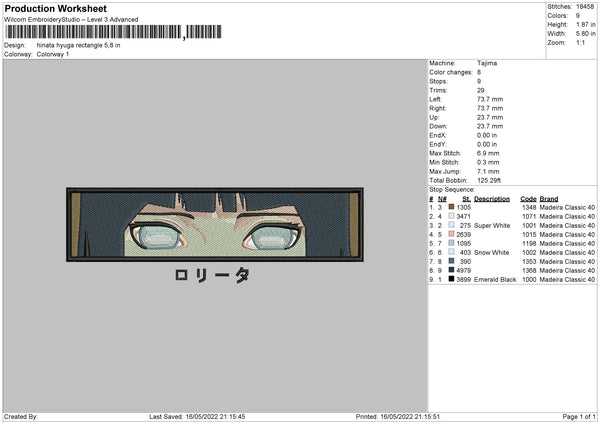
Task: Click the 'Stop Sequence:' heading
Action: (x=452, y=190)
